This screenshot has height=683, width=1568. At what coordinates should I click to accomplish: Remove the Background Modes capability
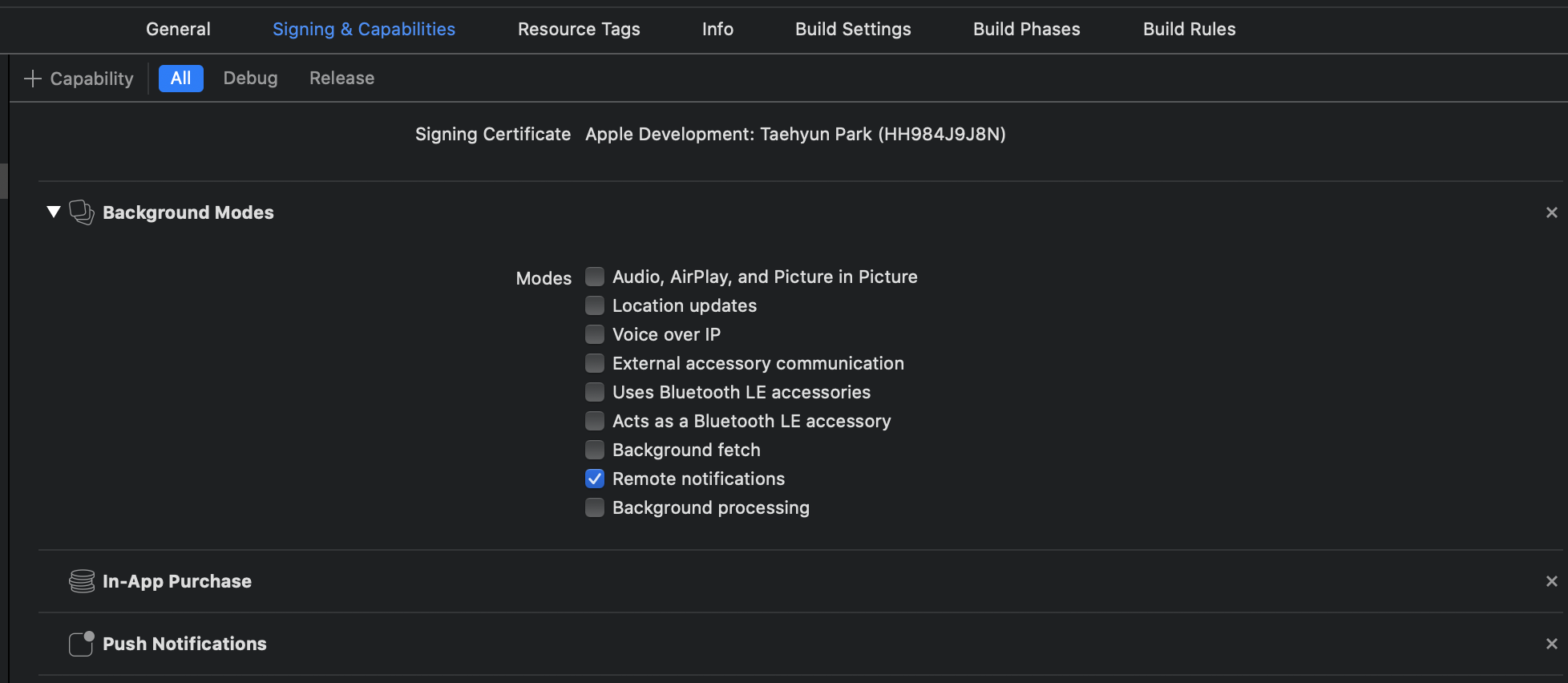[x=1552, y=212]
